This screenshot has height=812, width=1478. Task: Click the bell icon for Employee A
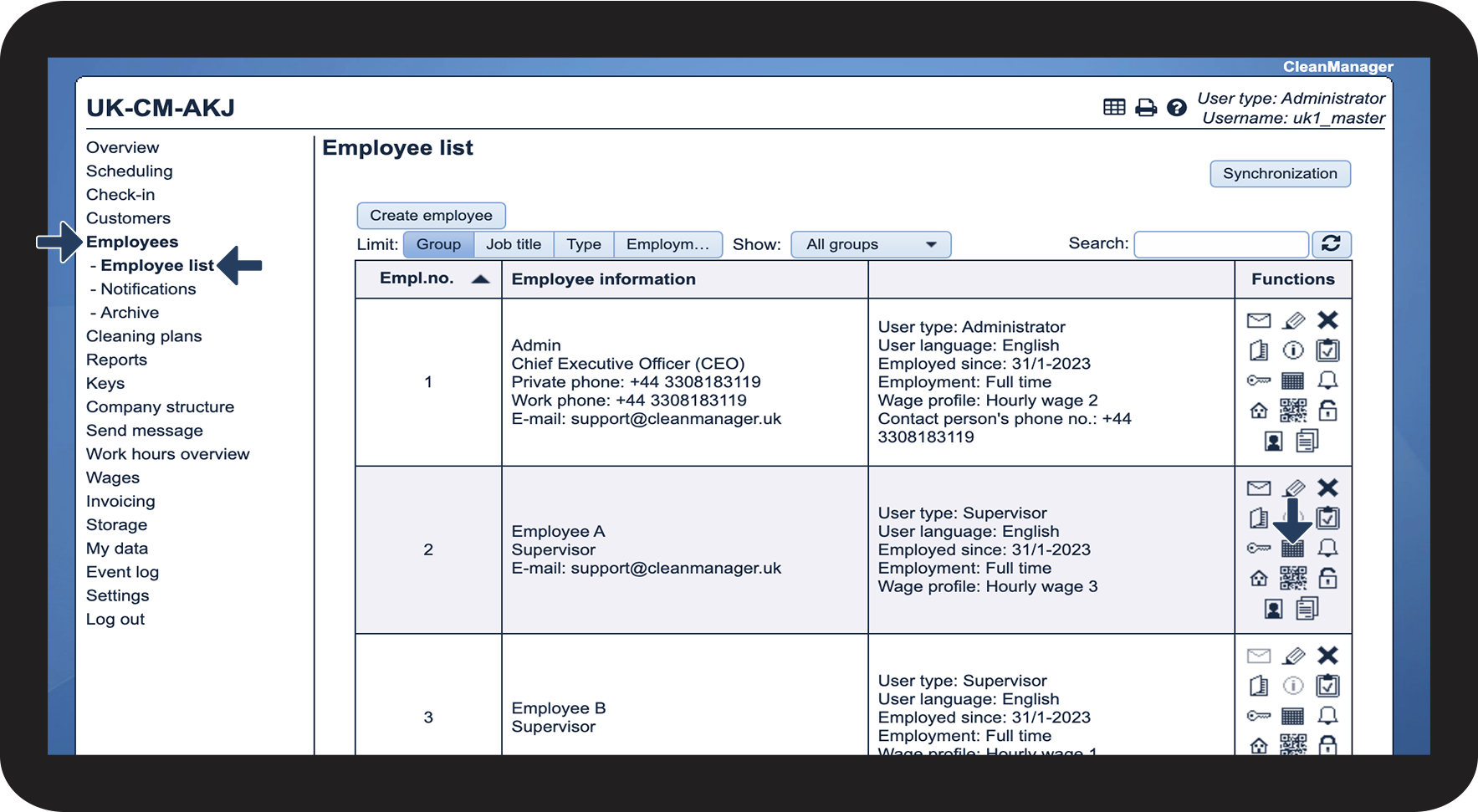point(1327,549)
